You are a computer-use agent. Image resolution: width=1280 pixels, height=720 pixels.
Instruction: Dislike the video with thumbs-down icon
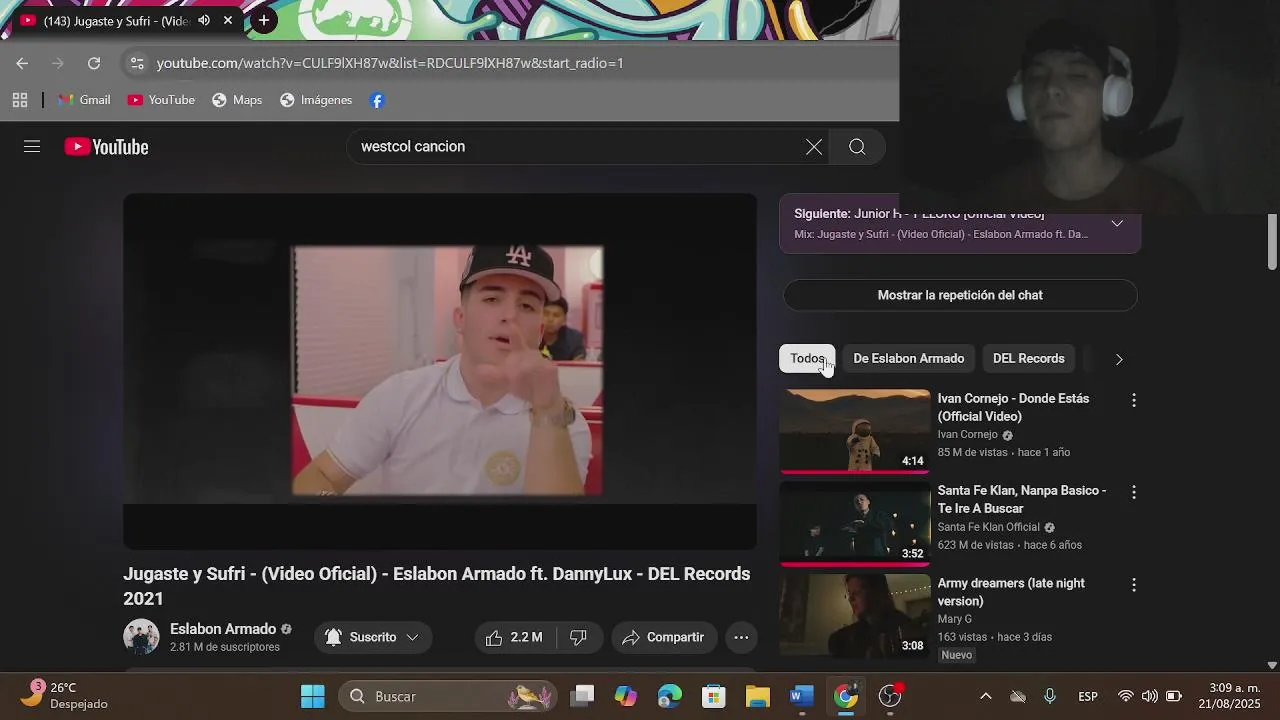tap(578, 637)
